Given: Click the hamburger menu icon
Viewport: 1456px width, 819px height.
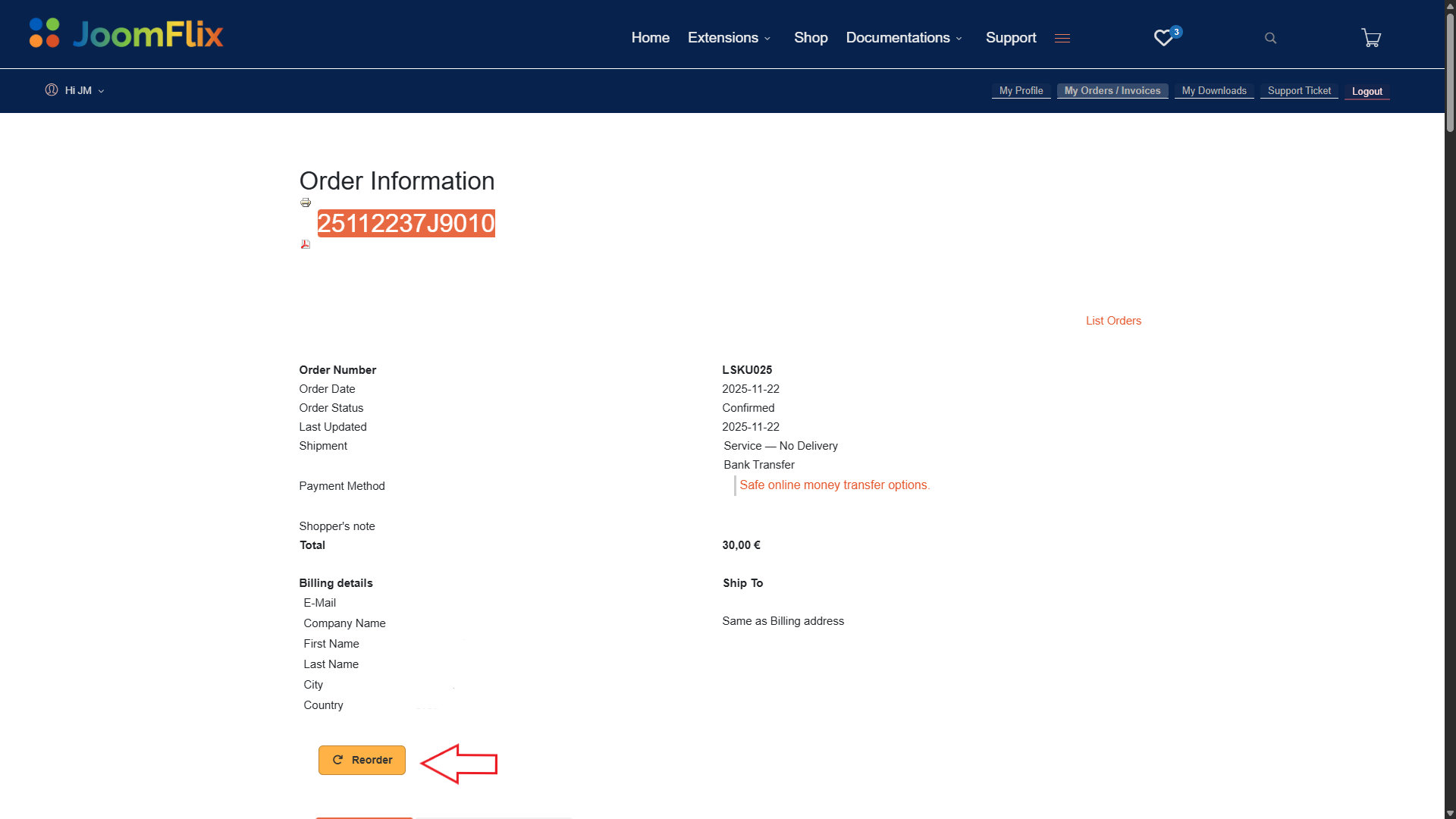Looking at the screenshot, I should (x=1062, y=38).
